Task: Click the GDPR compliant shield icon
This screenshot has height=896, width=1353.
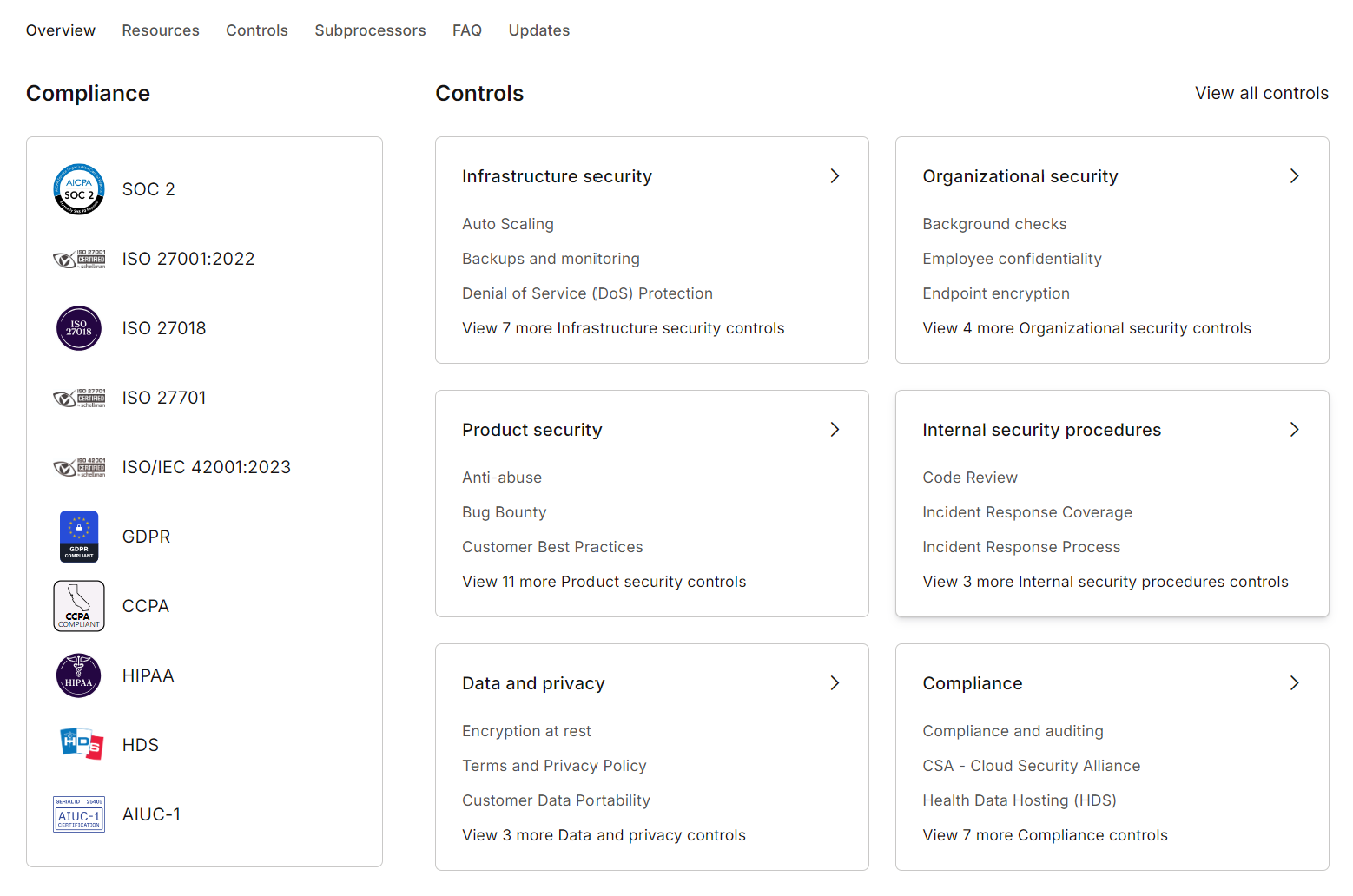Action: pyautogui.click(x=79, y=537)
